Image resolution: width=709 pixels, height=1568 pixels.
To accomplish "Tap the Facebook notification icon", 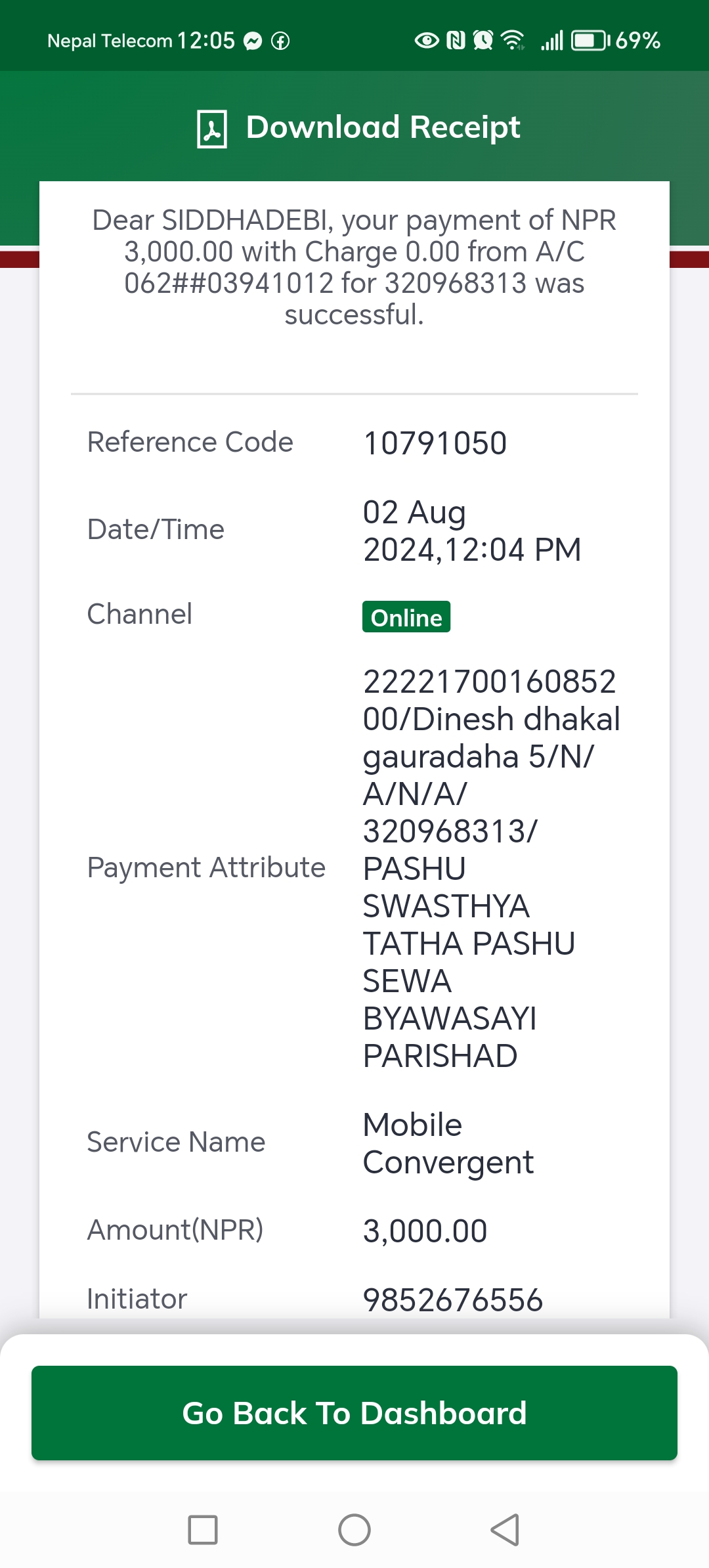I will (x=280, y=41).
